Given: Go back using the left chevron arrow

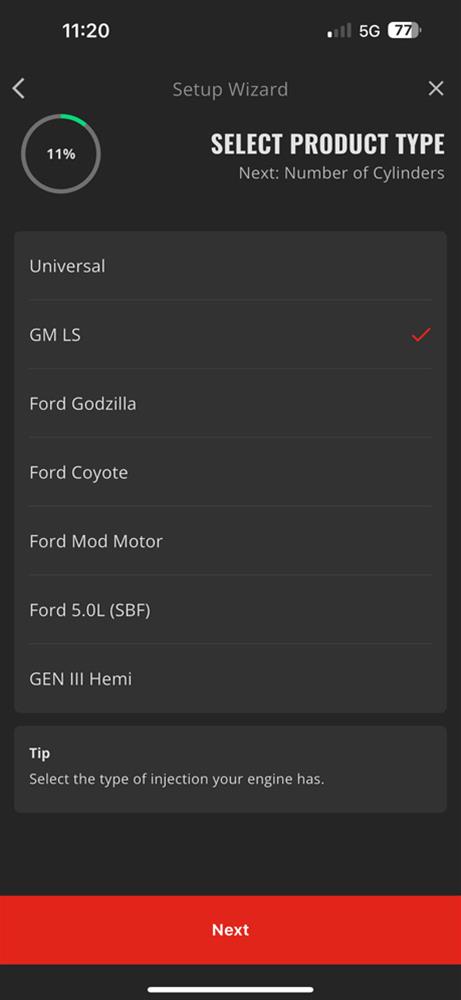Looking at the screenshot, I should tap(19, 89).
